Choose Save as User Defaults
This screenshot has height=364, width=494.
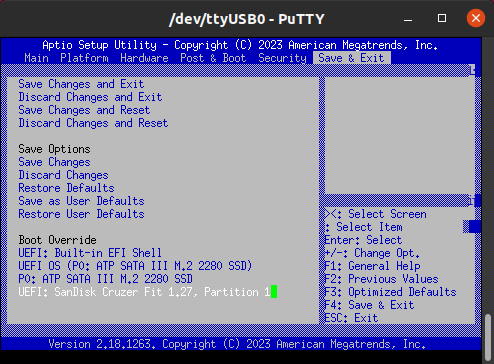[x=81, y=201]
